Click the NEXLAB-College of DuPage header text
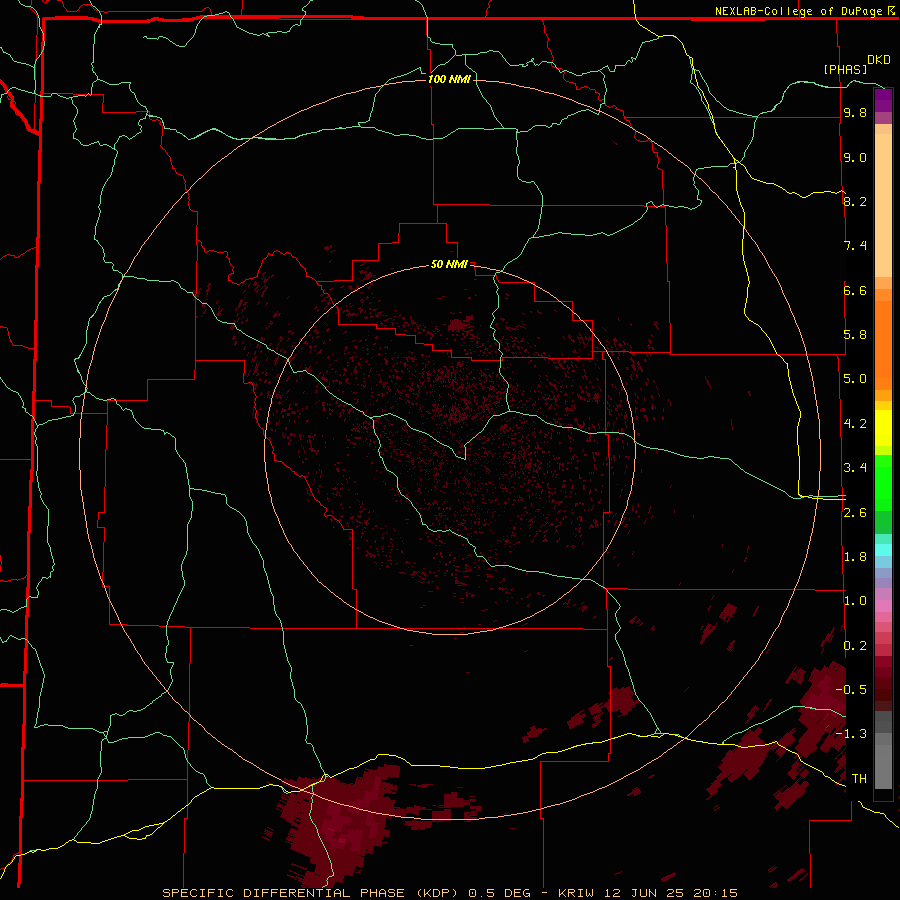 pos(798,11)
